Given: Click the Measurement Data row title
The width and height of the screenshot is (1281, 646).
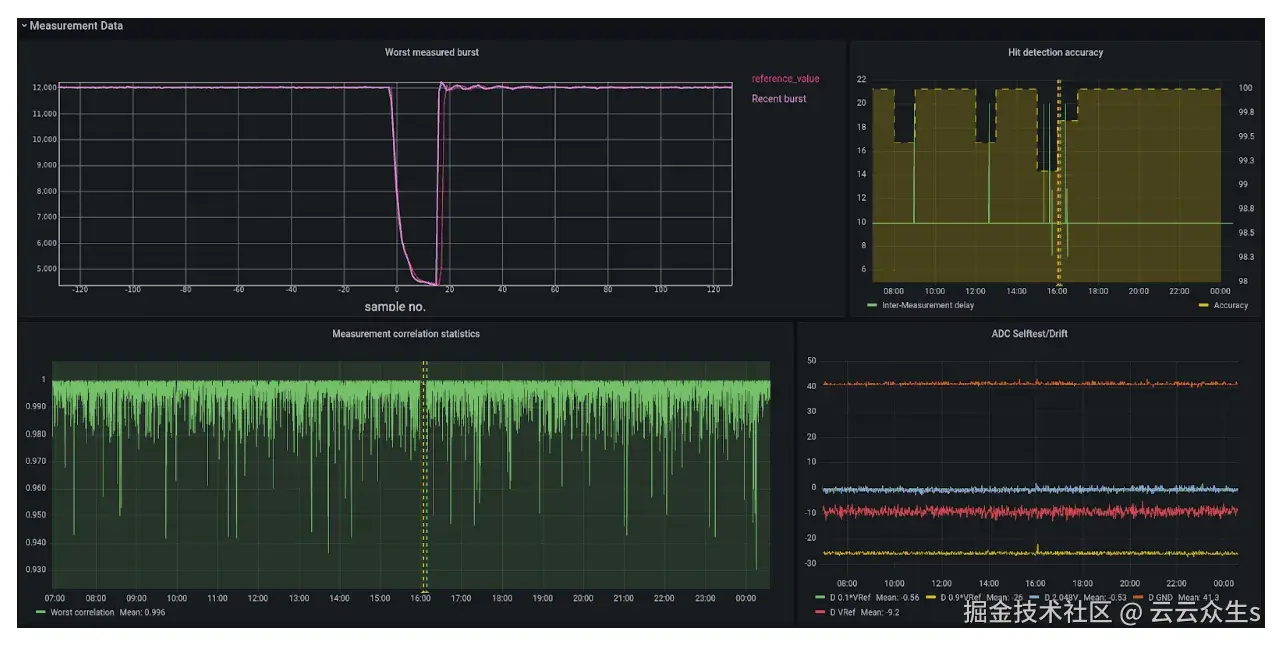Looking at the screenshot, I should point(76,26).
